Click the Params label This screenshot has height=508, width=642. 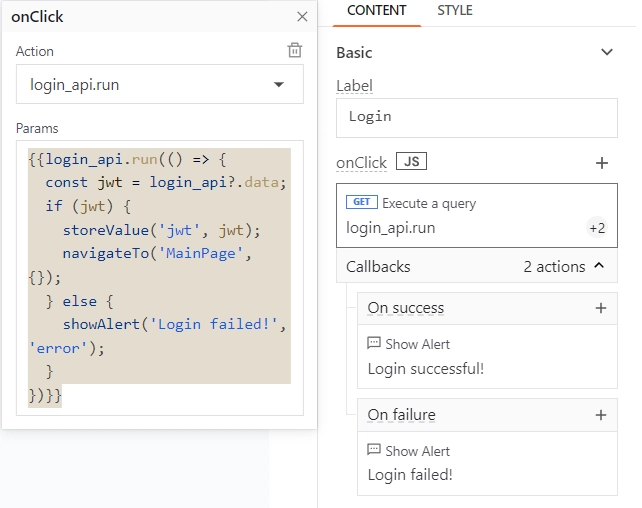(x=37, y=129)
